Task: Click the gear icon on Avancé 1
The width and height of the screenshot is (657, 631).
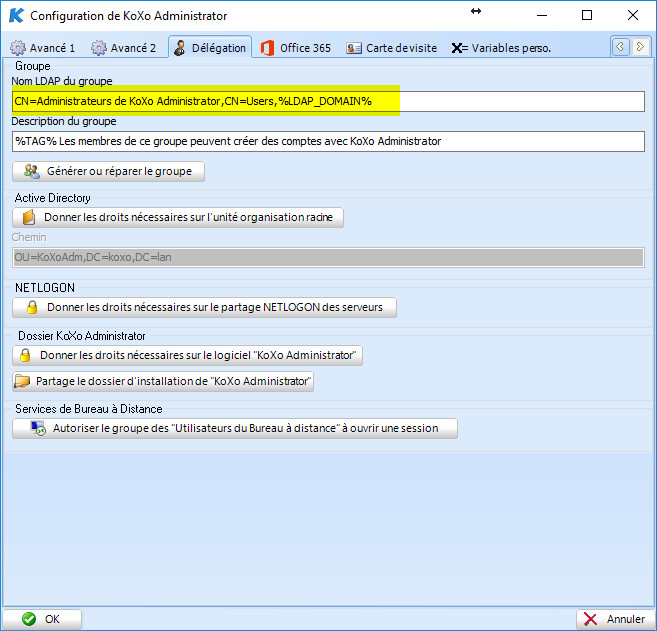Action: [18, 48]
